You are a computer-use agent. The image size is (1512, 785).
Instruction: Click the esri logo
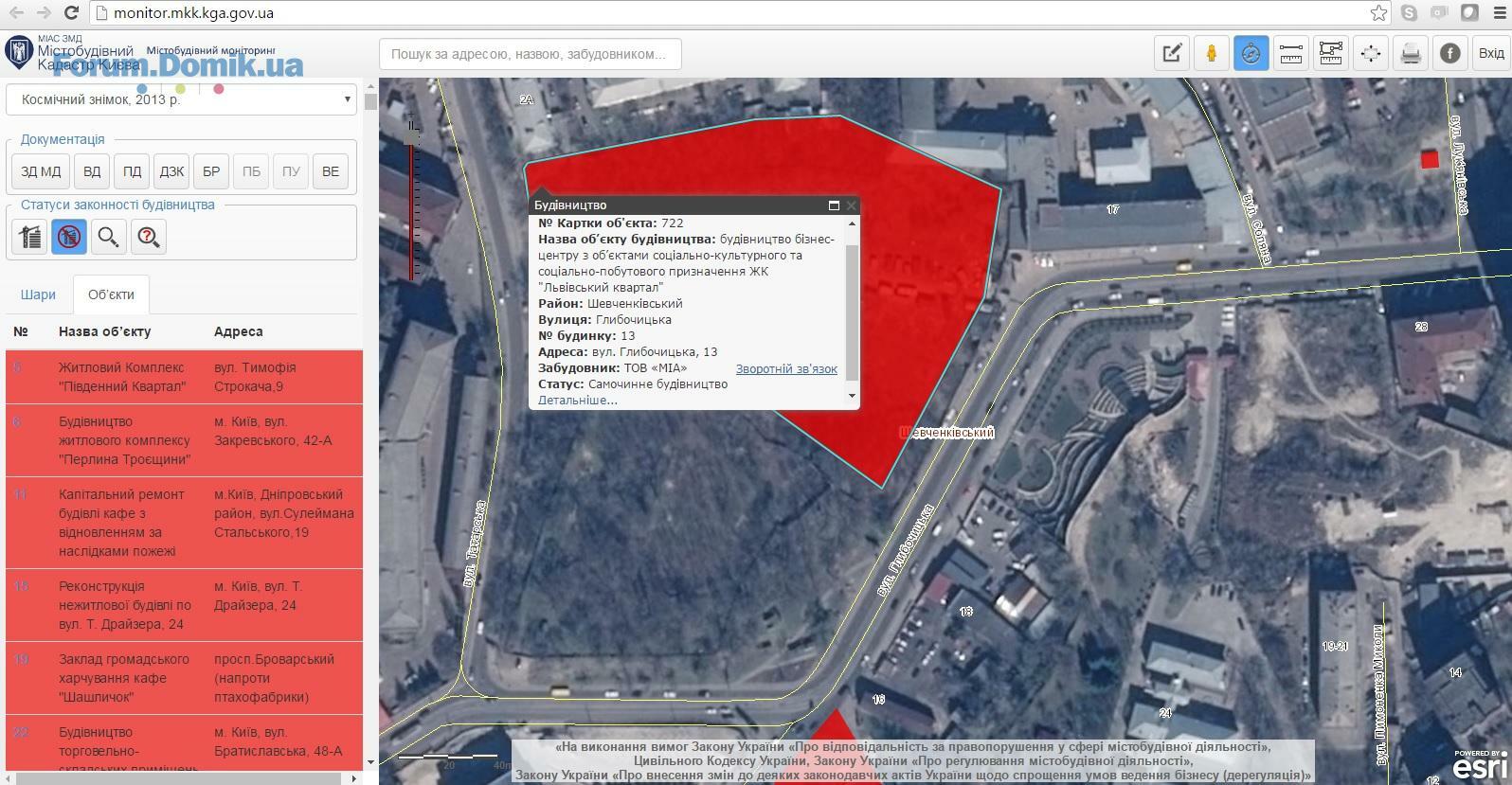coord(1481,765)
